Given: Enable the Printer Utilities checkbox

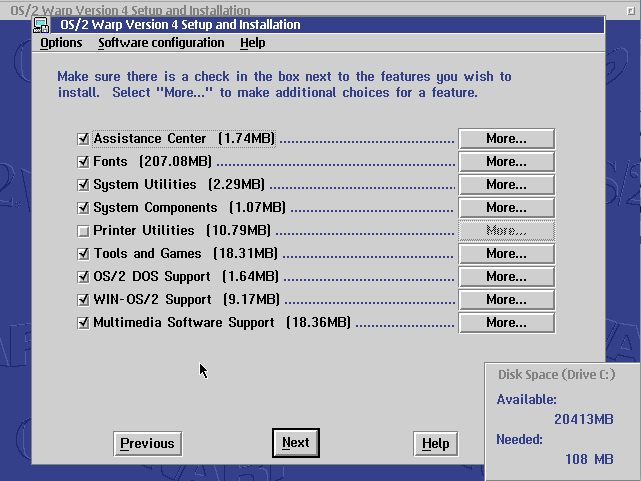Looking at the screenshot, I should tap(83, 231).
